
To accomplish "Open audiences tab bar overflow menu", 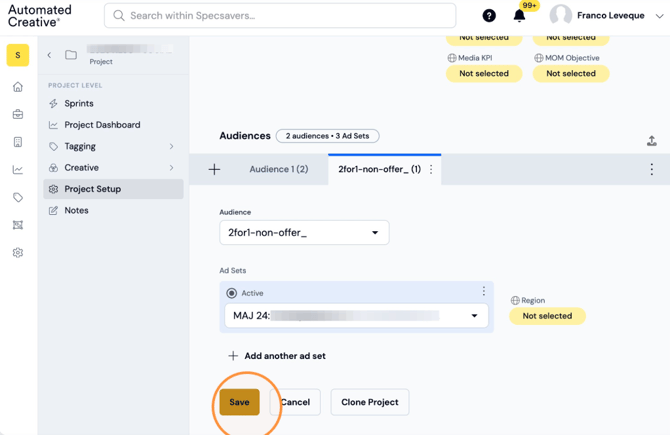I will 652,169.
